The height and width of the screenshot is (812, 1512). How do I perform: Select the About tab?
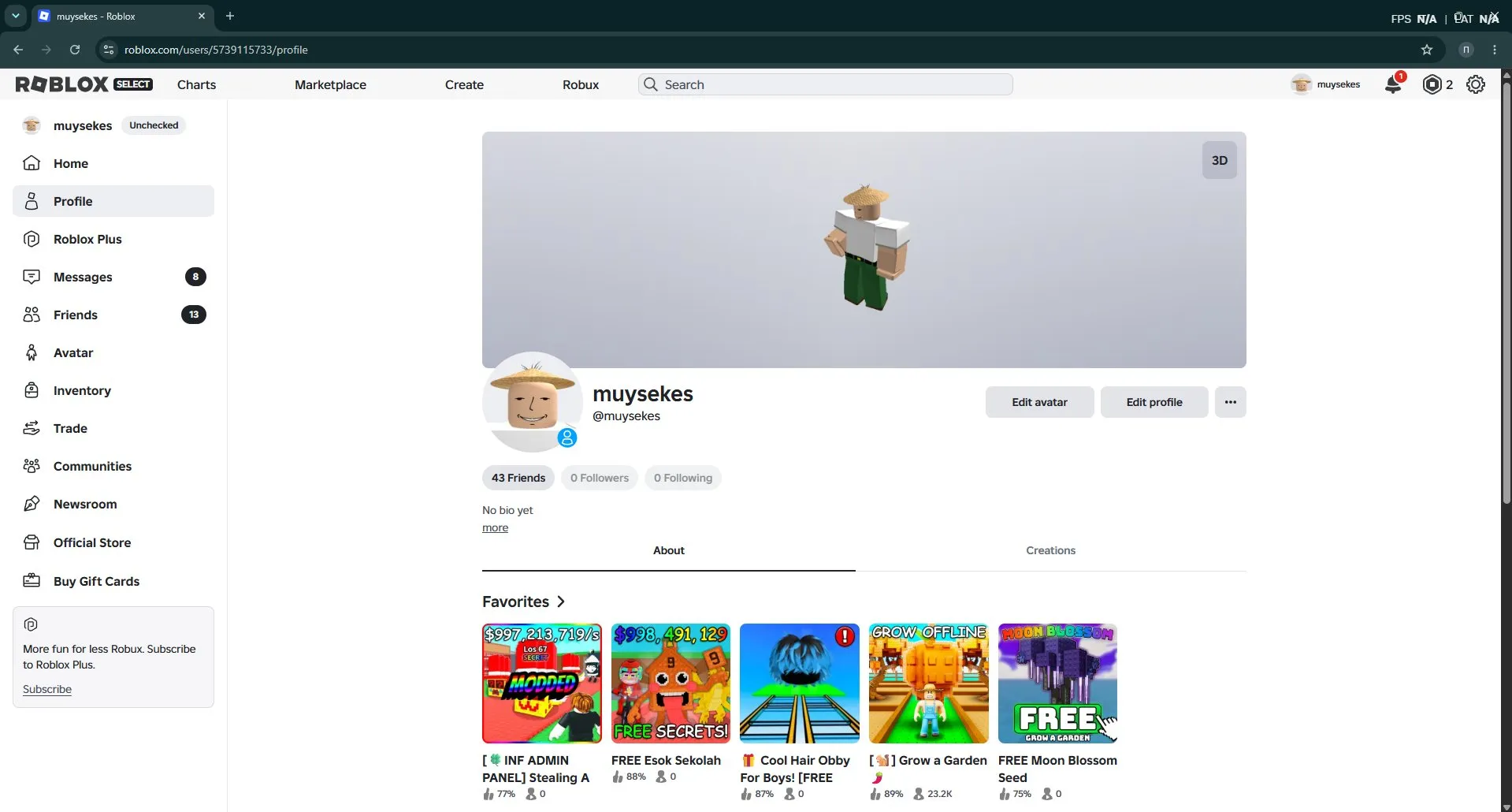coord(669,550)
